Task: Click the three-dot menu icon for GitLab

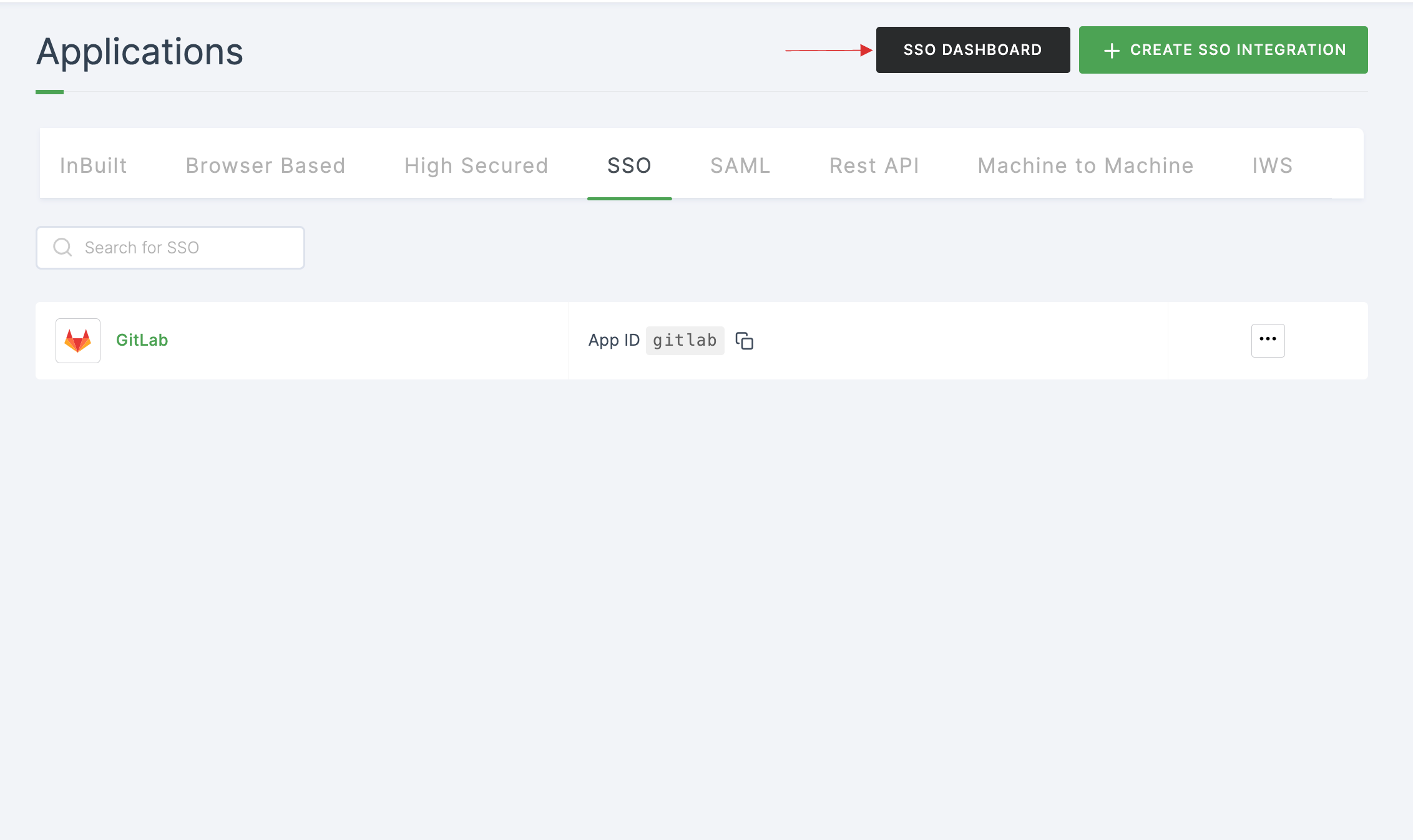Action: tap(1269, 340)
